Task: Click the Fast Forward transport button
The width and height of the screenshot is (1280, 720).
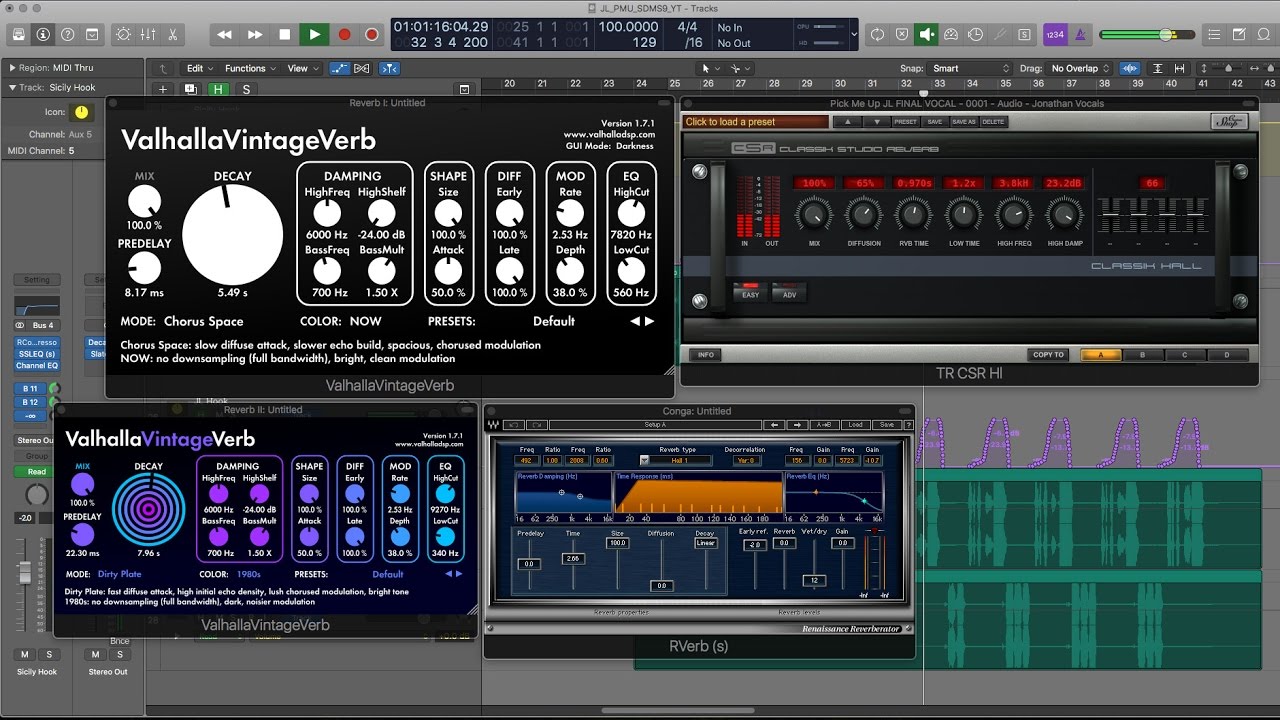Action: click(x=255, y=34)
